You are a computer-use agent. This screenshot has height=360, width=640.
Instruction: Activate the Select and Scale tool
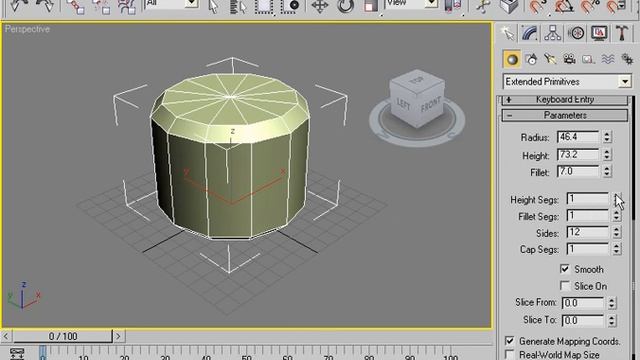(x=371, y=7)
